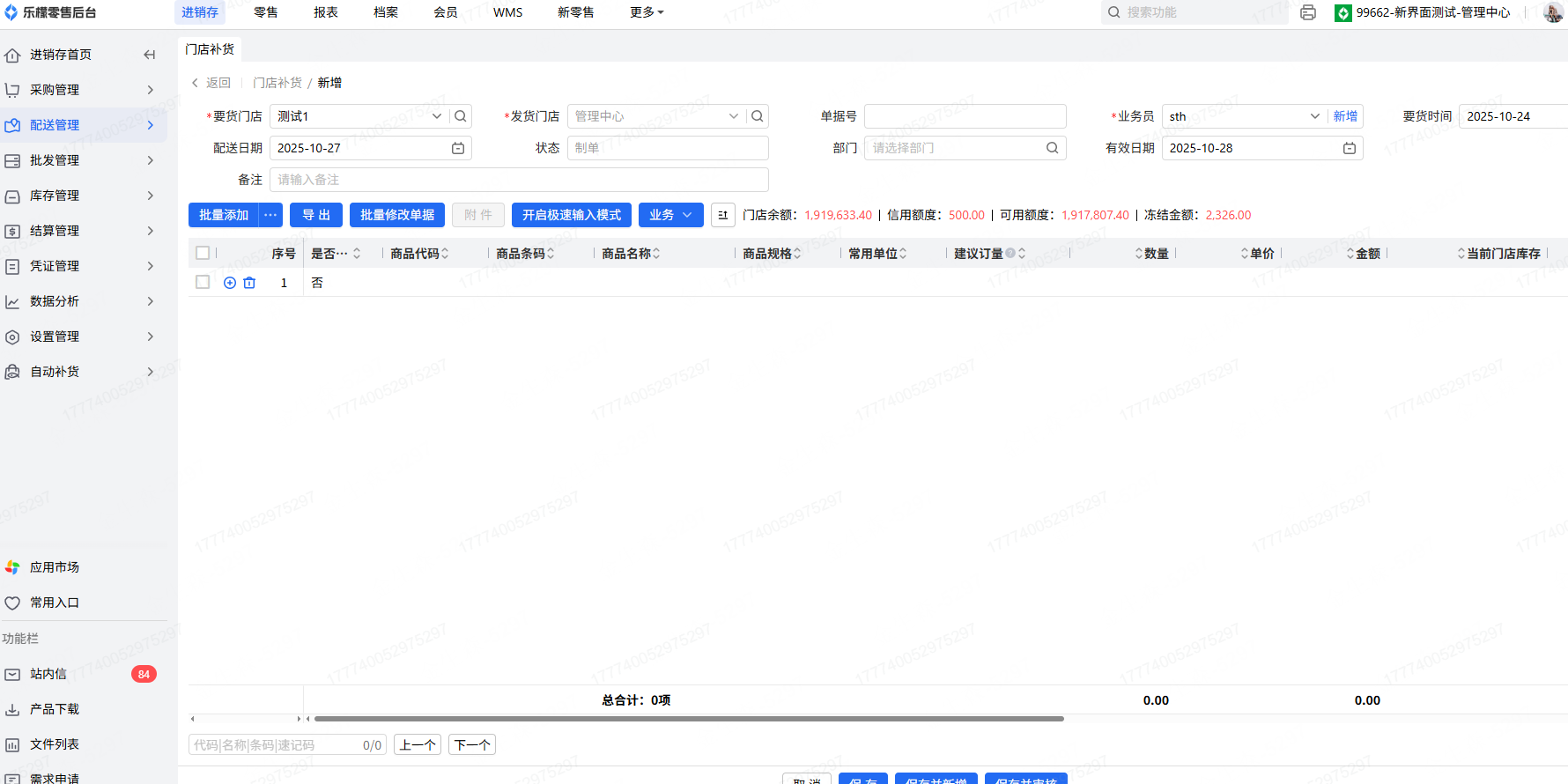Open the 业务 dropdown button
The image size is (1568, 784).
coord(670,215)
